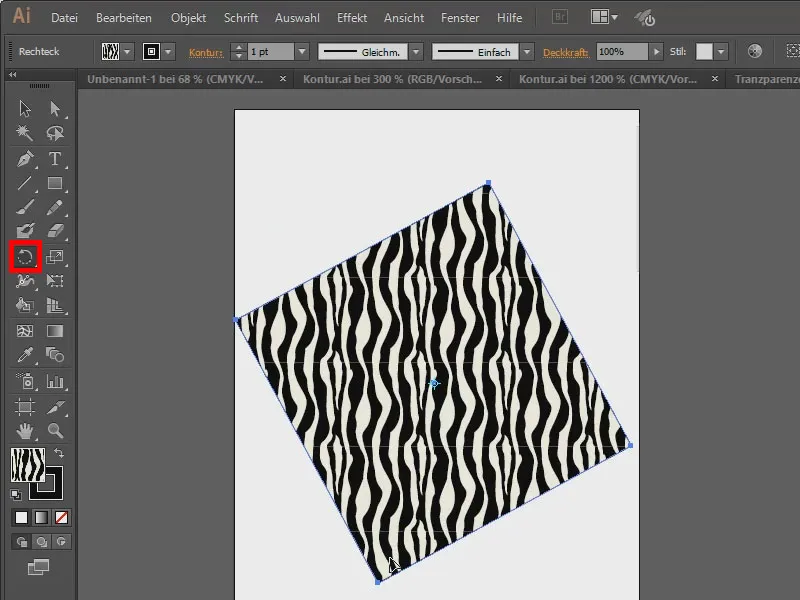Select the Column Graph tool
Image resolution: width=800 pixels, height=600 pixels.
(55, 381)
